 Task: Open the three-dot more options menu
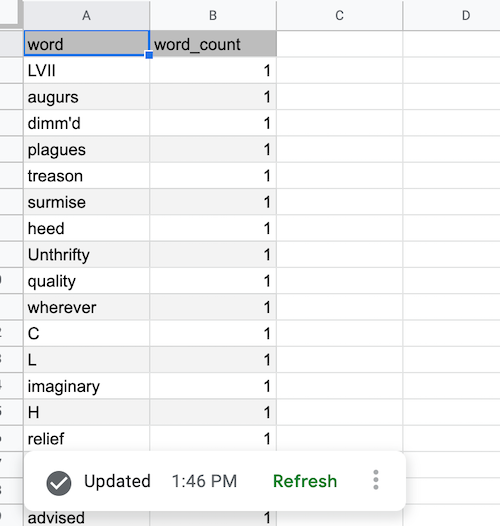tap(376, 480)
